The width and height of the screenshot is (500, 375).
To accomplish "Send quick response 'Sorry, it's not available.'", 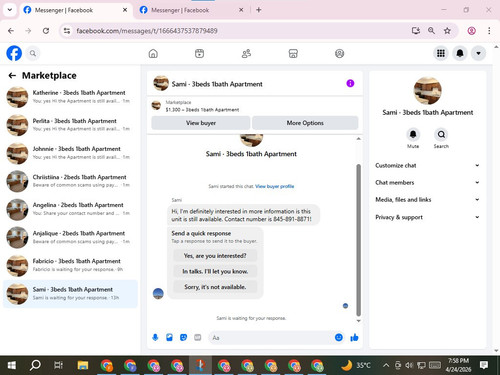I will (x=215, y=287).
